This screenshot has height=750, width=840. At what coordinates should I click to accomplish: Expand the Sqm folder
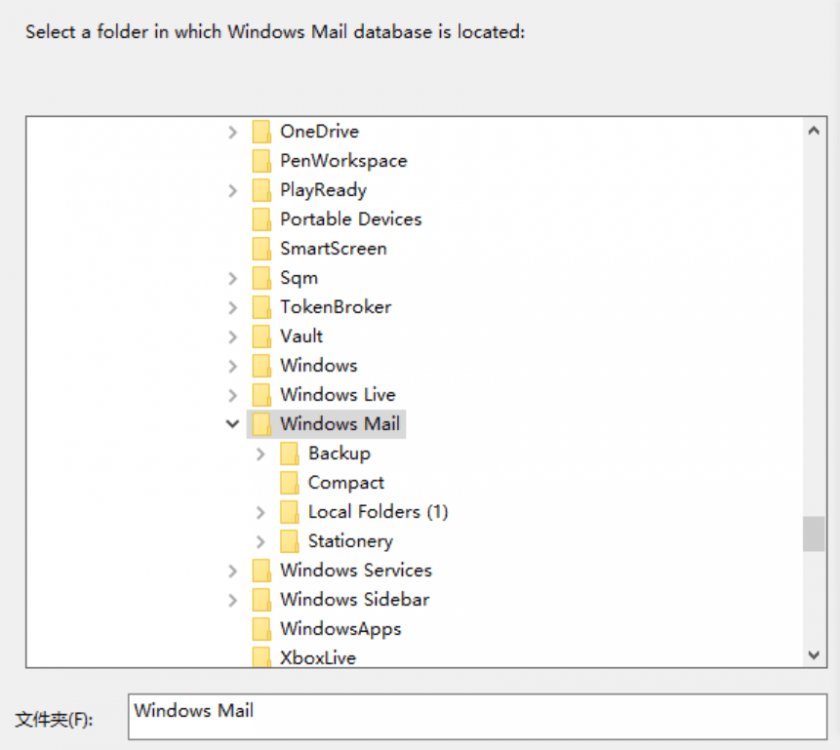pyautogui.click(x=232, y=278)
